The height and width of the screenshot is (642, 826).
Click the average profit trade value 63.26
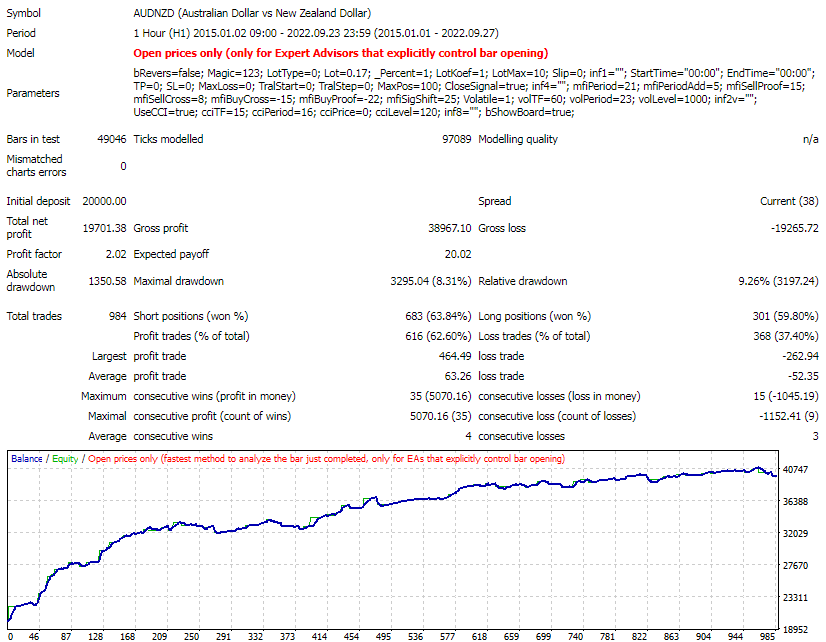457,376
